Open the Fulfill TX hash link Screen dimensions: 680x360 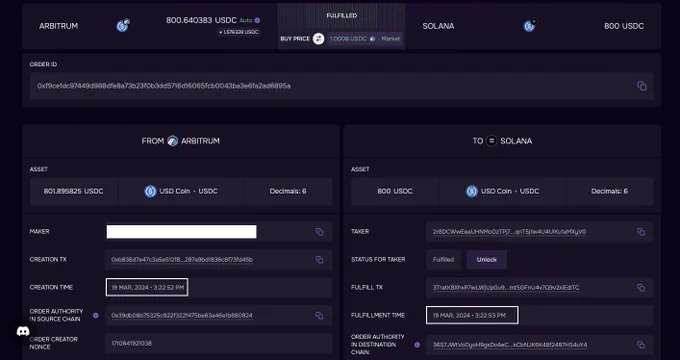[506, 288]
